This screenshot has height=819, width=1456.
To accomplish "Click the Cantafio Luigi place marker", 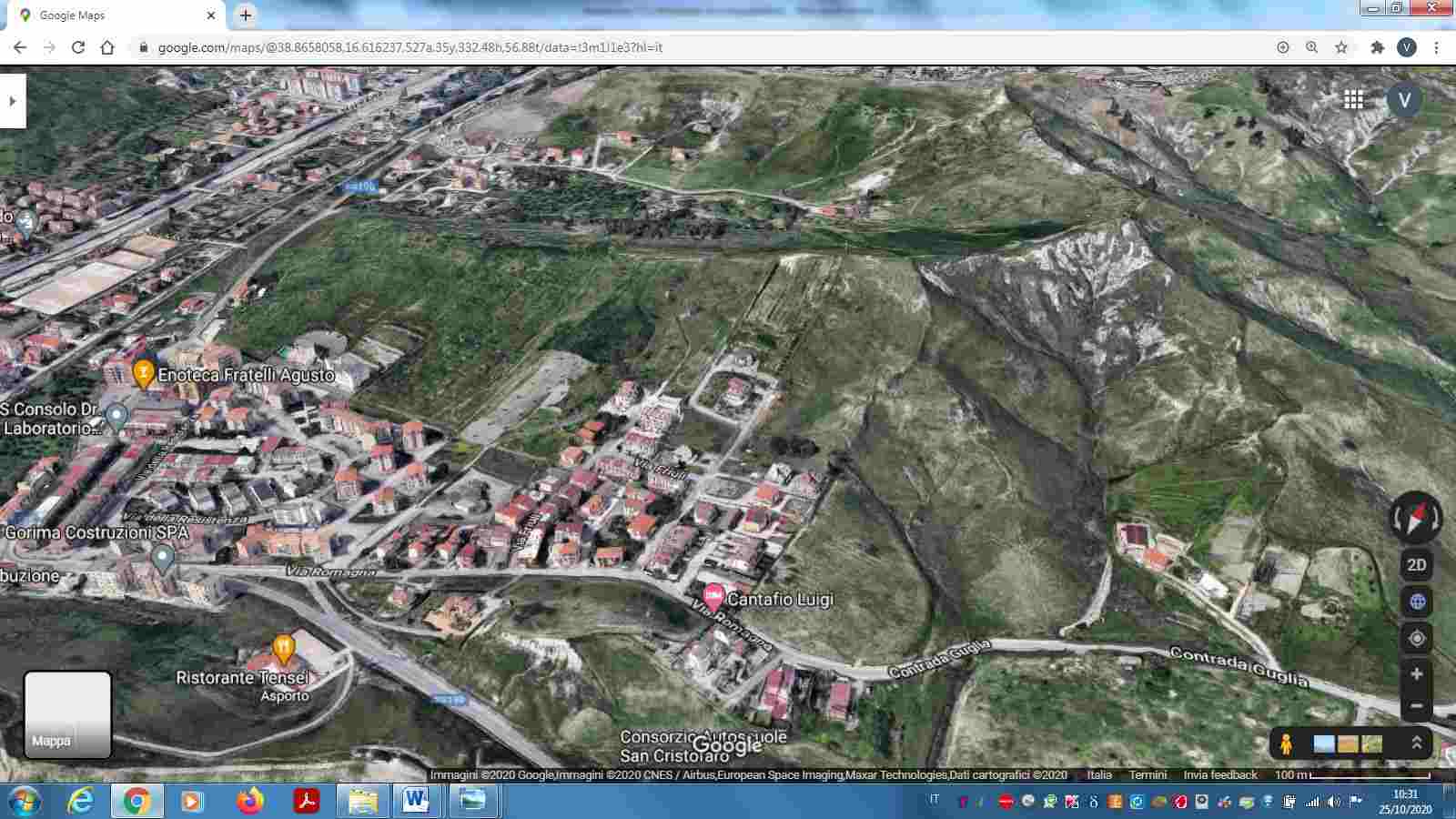I will click(x=713, y=597).
